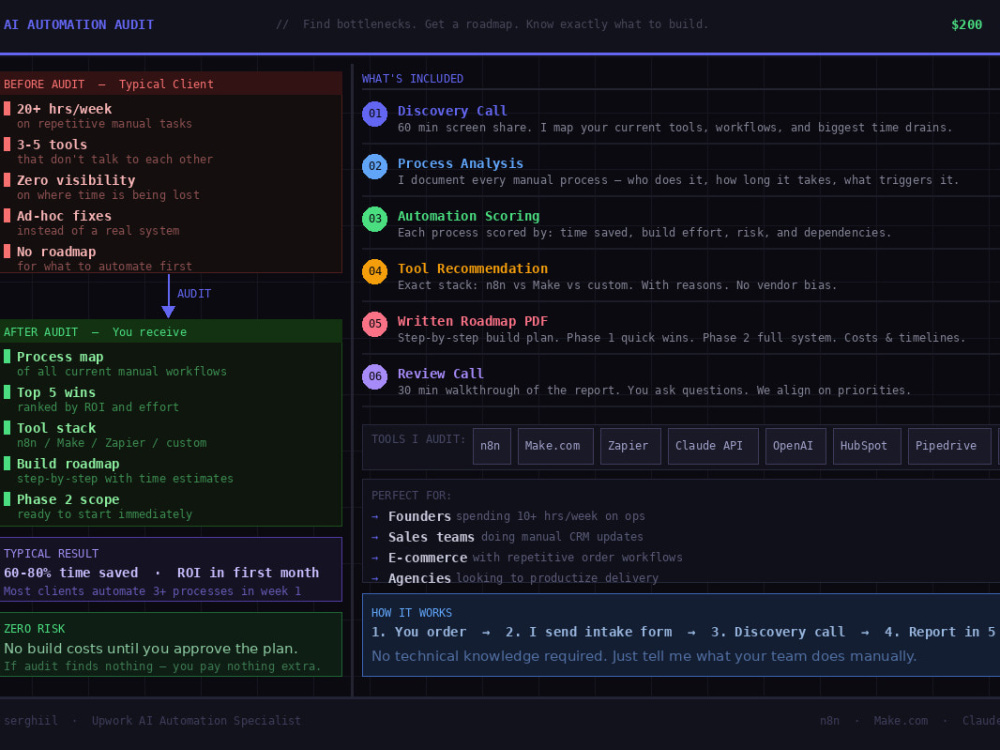Click the Agencies entry
The height and width of the screenshot is (750, 1000).
point(420,578)
